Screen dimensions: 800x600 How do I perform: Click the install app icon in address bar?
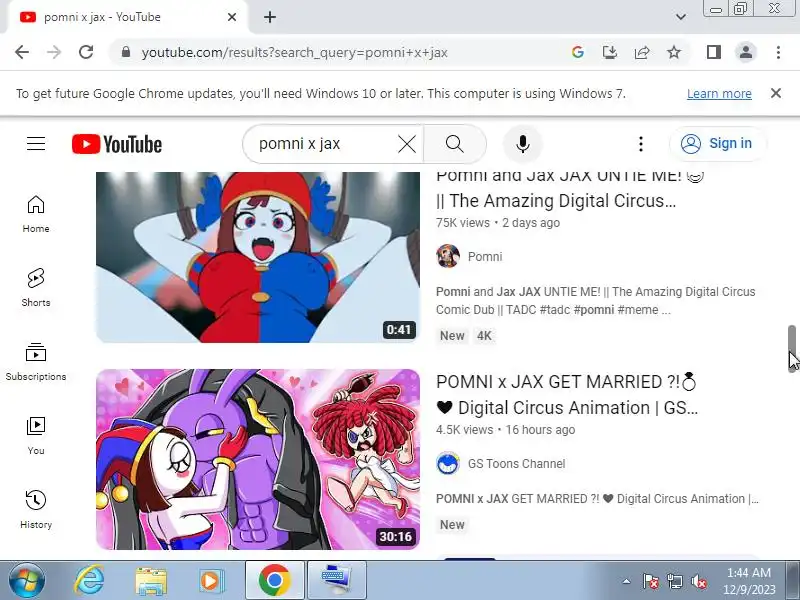click(x=610, y=52)
